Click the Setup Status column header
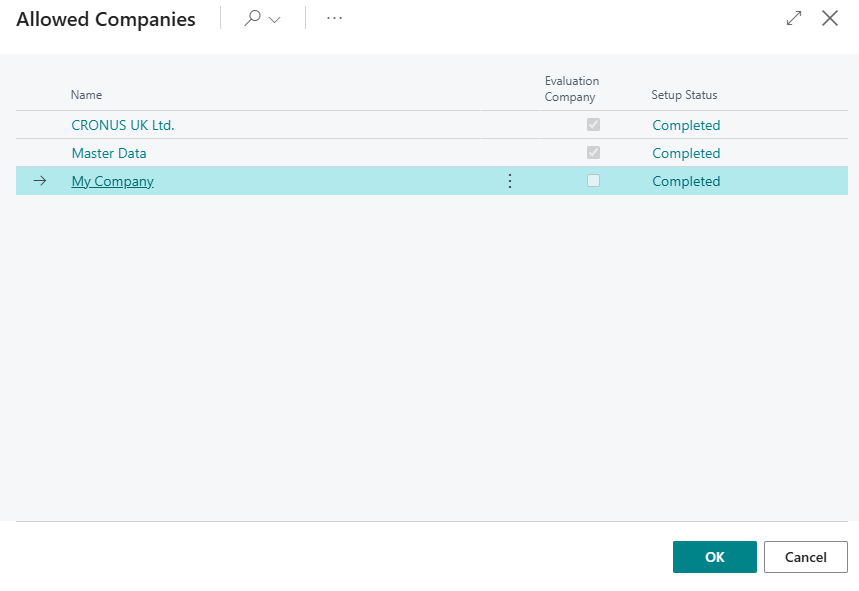The height and width of the screenshot is (591, 859). 684,95
